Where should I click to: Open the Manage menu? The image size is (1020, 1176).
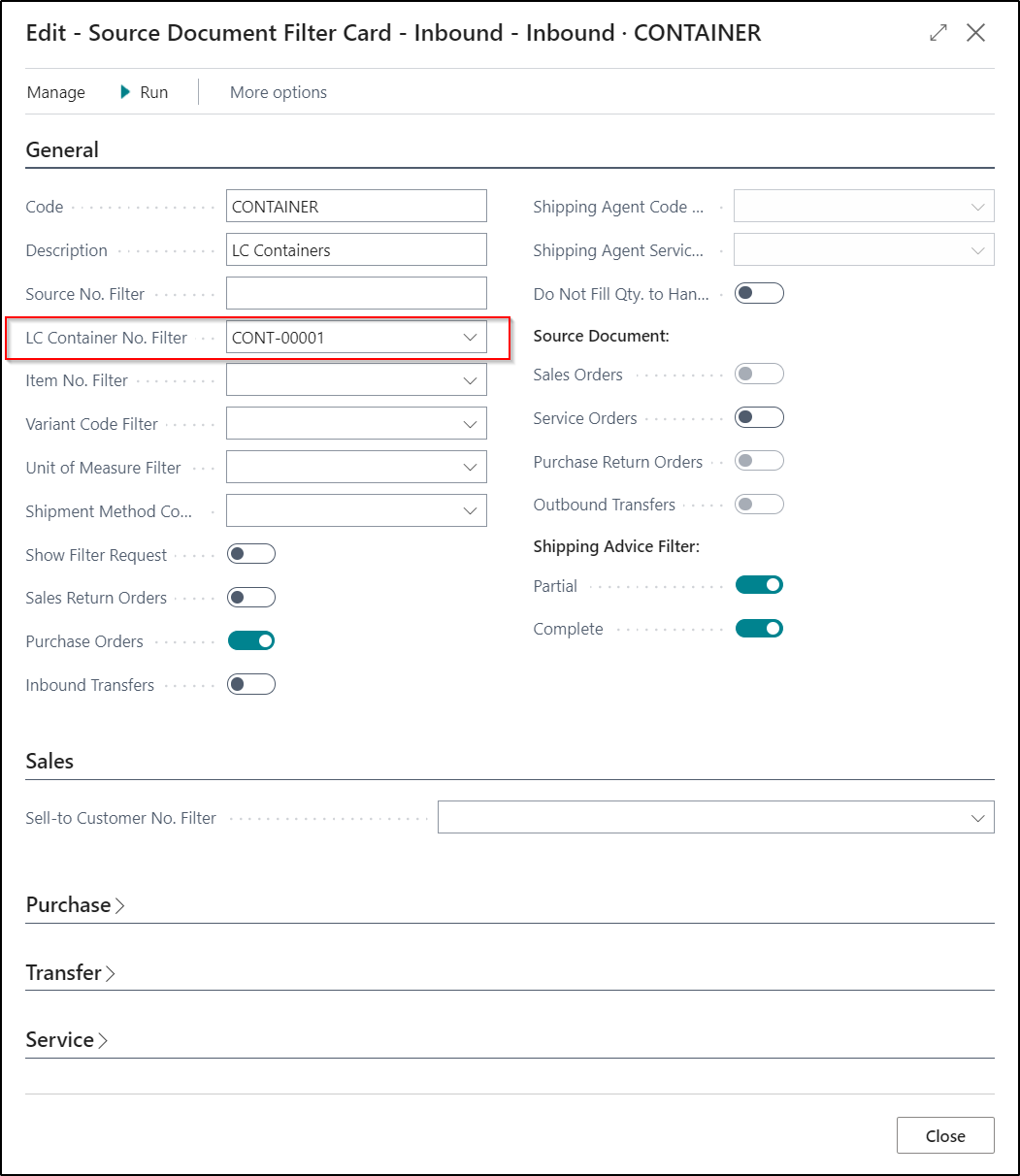pyautogui.click(x=56, y=92)
